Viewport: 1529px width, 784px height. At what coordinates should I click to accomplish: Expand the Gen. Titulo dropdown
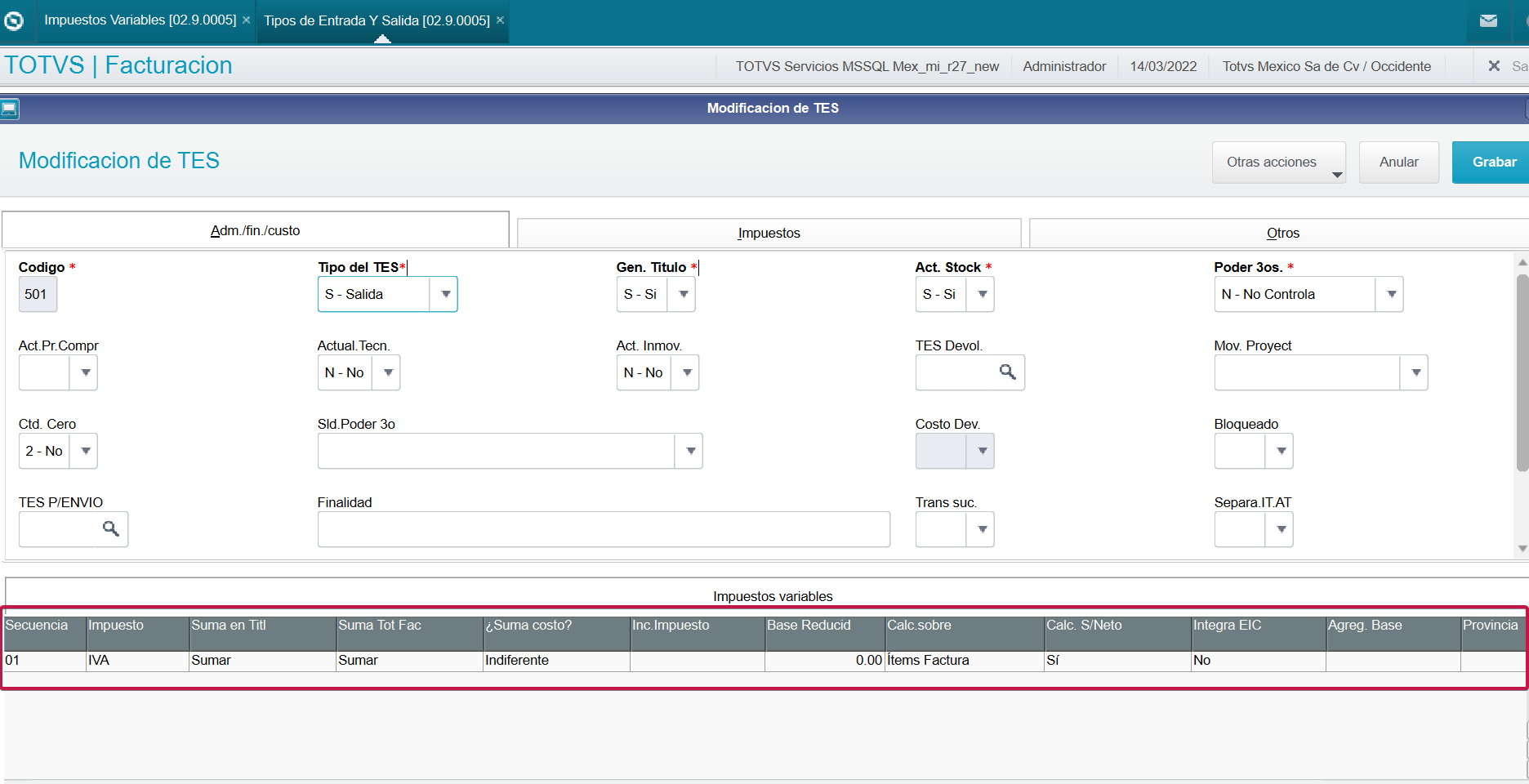coord(683,294)
